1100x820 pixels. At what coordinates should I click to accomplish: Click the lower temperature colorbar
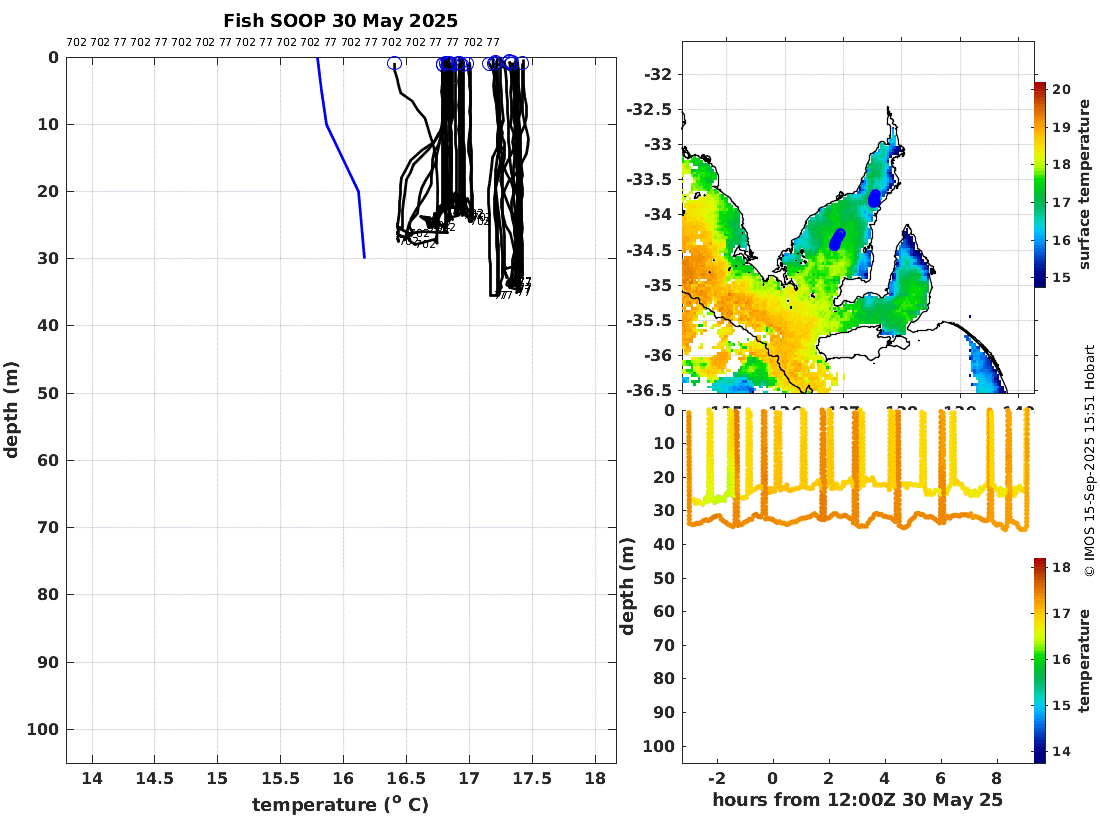[x=1040, y=660]
